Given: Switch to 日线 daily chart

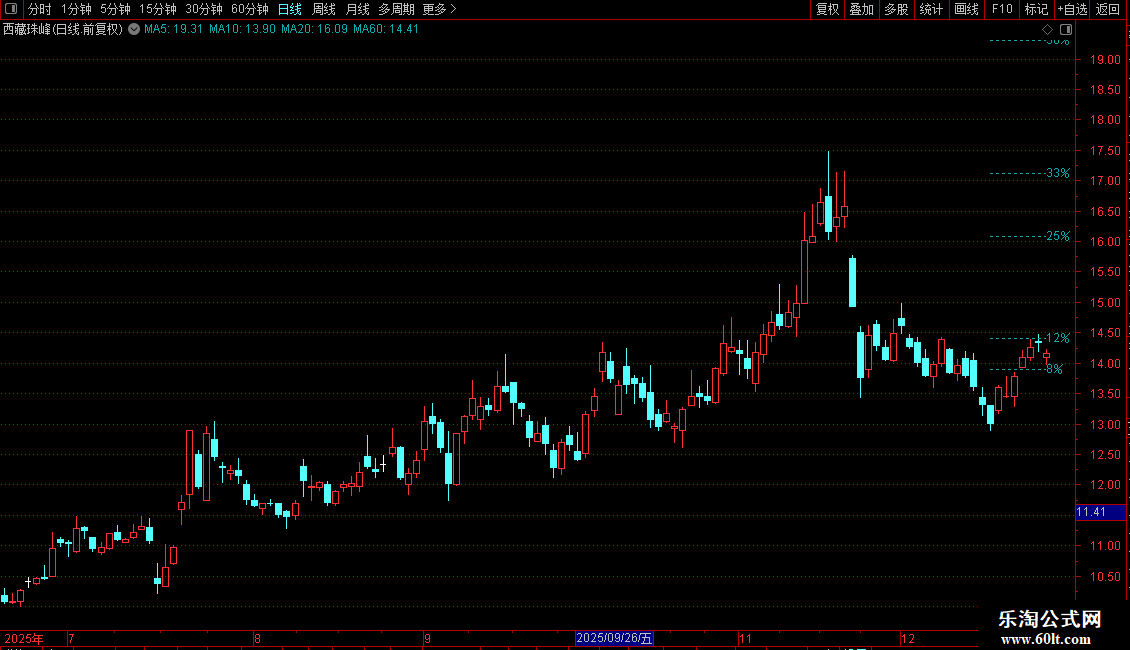Looking at the screenshot, I should coord(290,9).
